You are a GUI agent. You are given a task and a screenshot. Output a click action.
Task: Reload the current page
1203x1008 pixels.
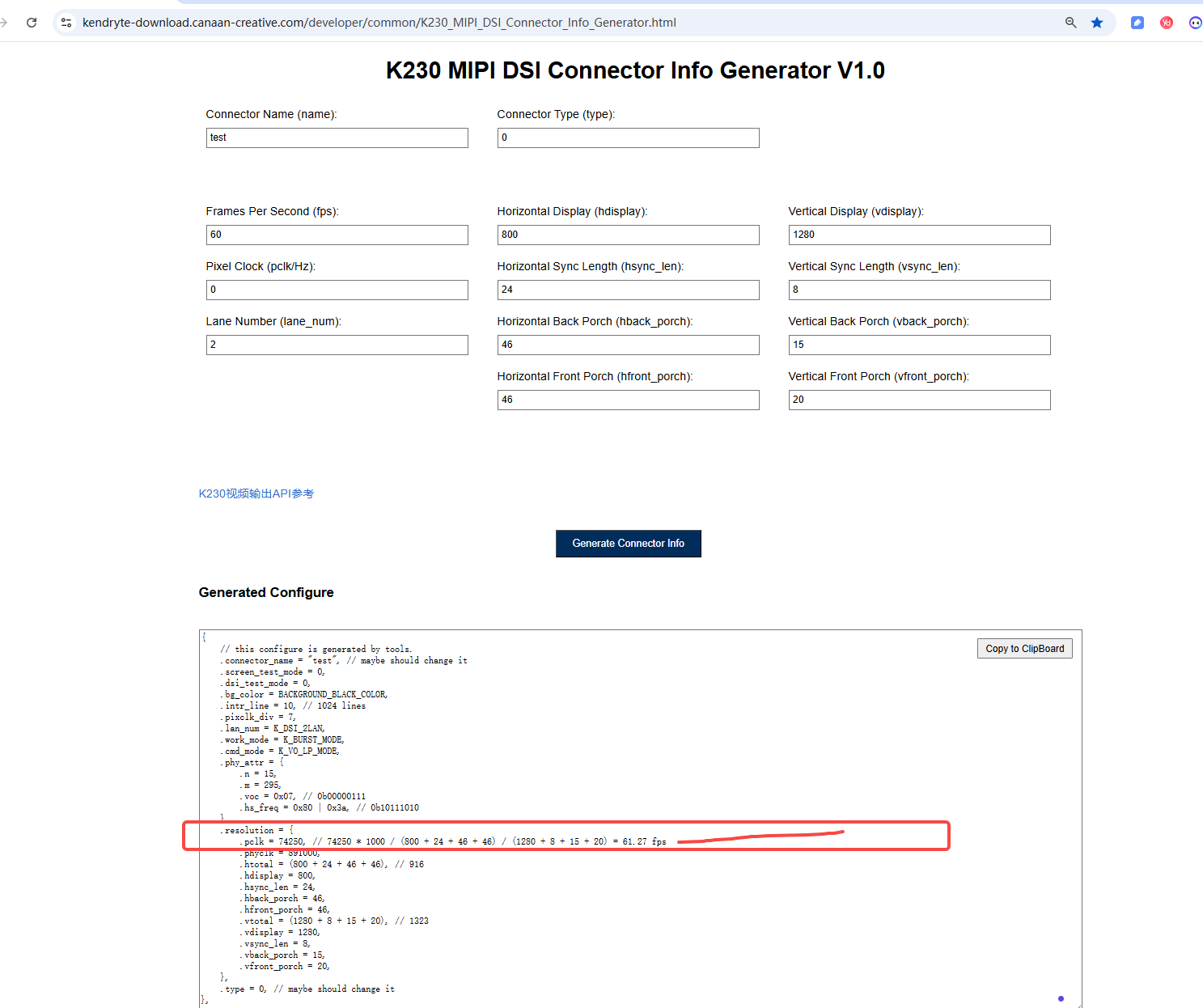coord(32,23)
